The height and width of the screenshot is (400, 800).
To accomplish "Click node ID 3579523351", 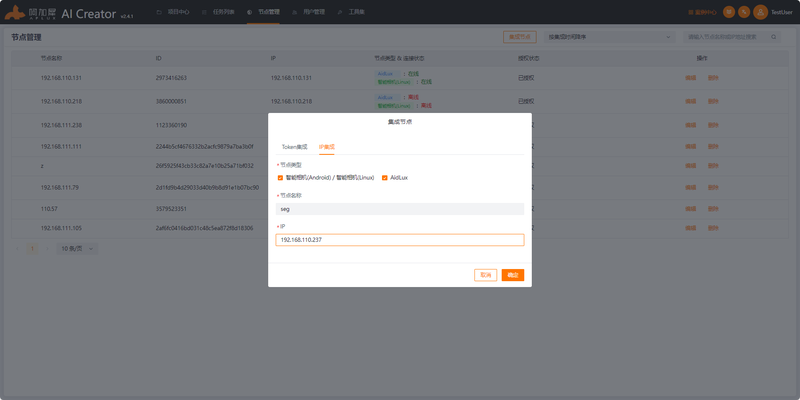I will tap(171, 209).
